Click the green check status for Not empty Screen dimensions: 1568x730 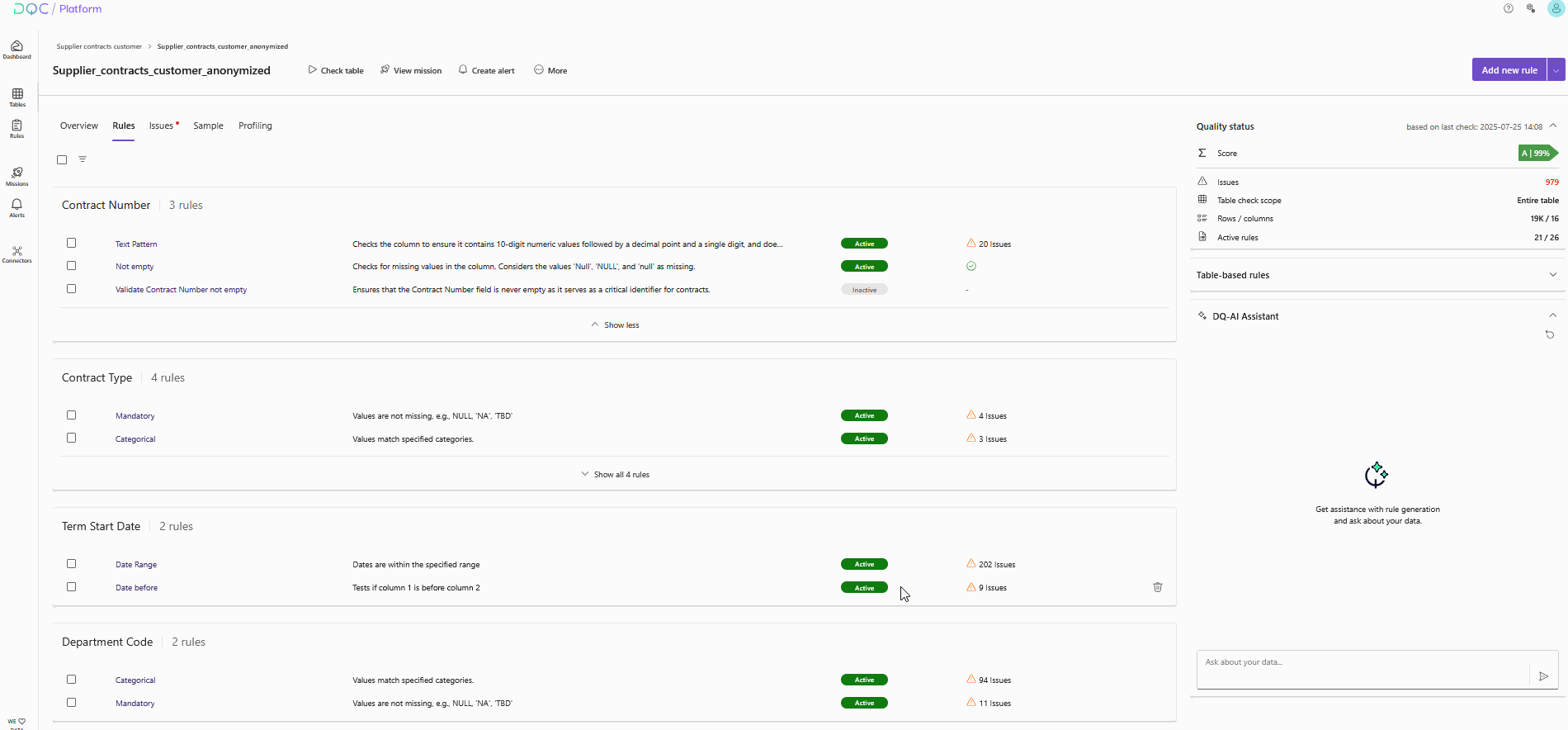click(x=971, y=266)
